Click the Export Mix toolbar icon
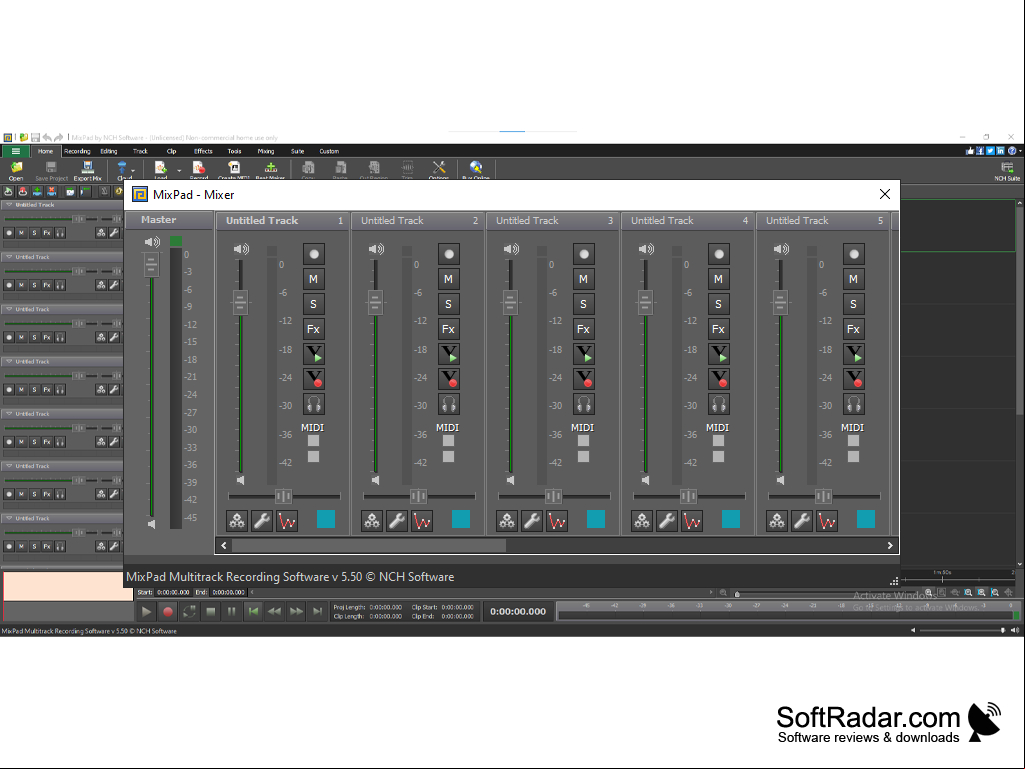The height and width of the screenshot is (769, 1025). point(87,170)
